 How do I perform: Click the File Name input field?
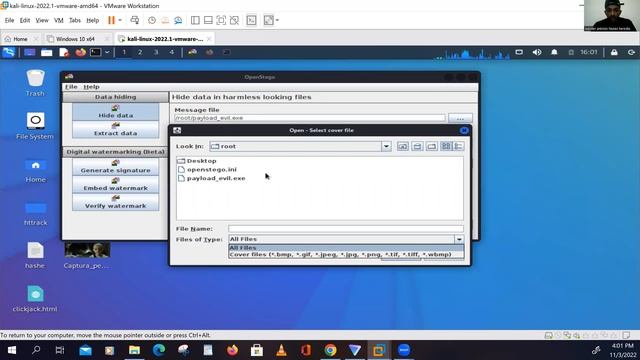pyautogui.click(x=346, y=229)
